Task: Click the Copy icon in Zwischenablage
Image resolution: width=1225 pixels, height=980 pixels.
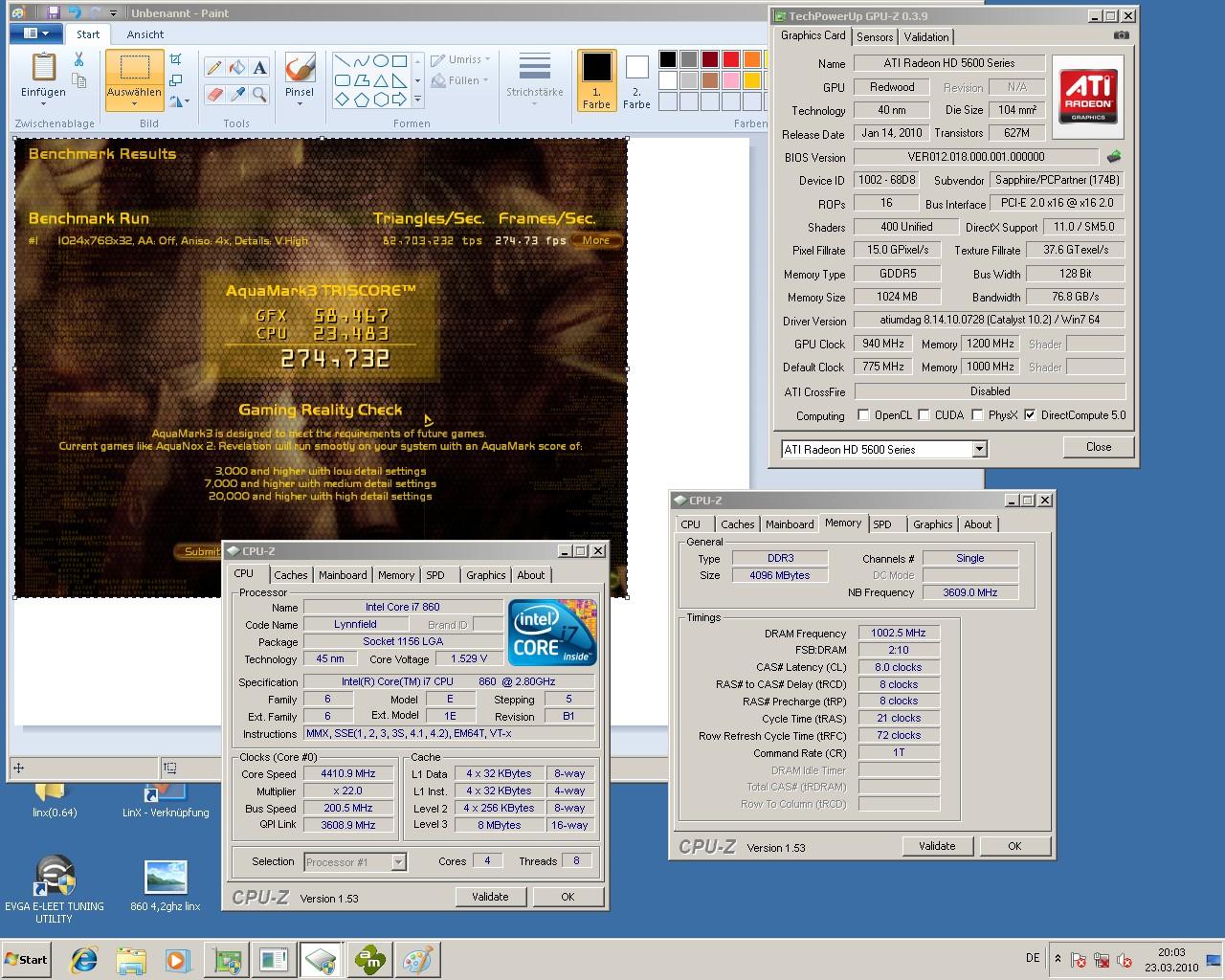Action: [79, 81]
